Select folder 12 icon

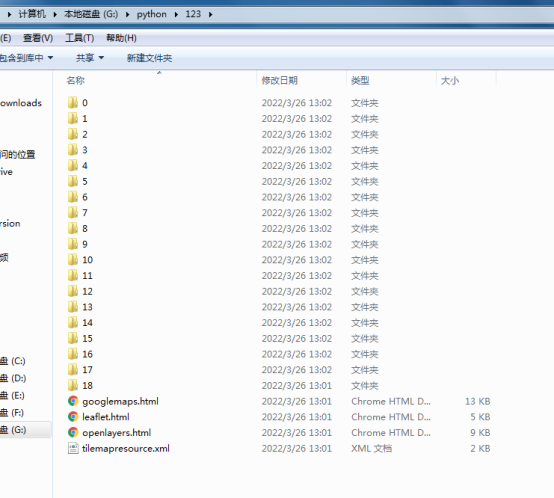tap(73, 291)
